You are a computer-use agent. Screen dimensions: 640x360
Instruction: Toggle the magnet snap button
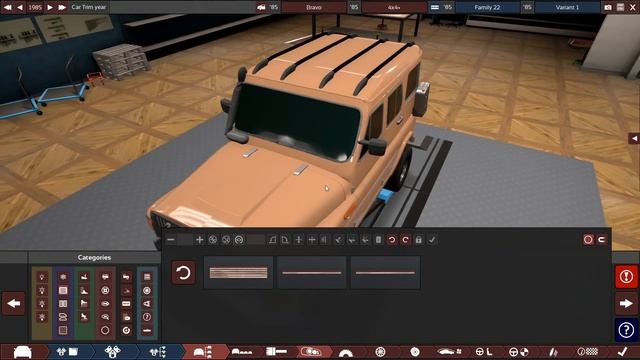click(602, 240)
